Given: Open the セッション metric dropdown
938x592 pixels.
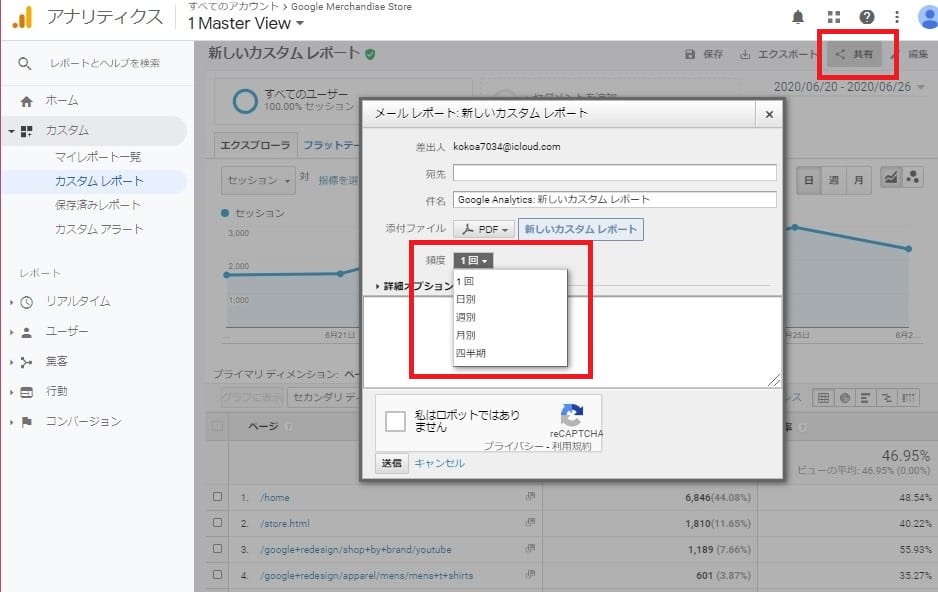Looking at the screenshot, I should click(258, 180).
